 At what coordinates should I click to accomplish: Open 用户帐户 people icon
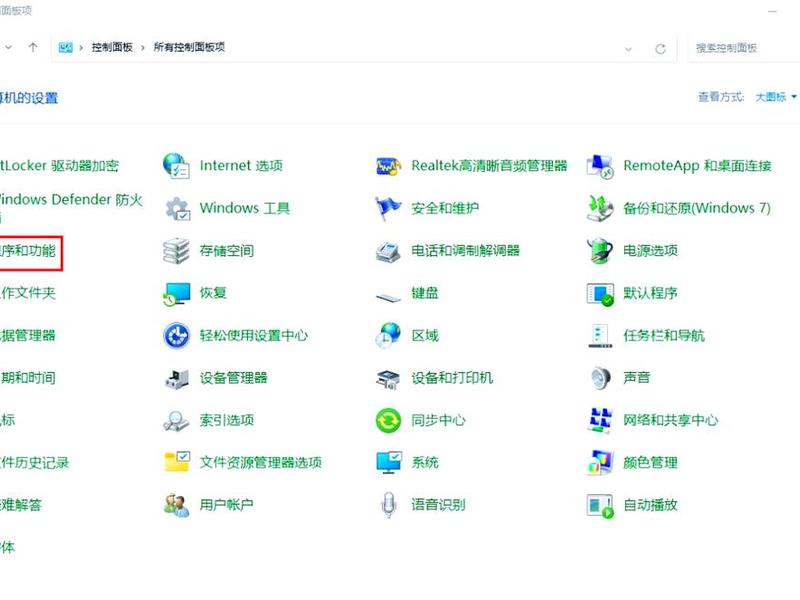[177, 505]
